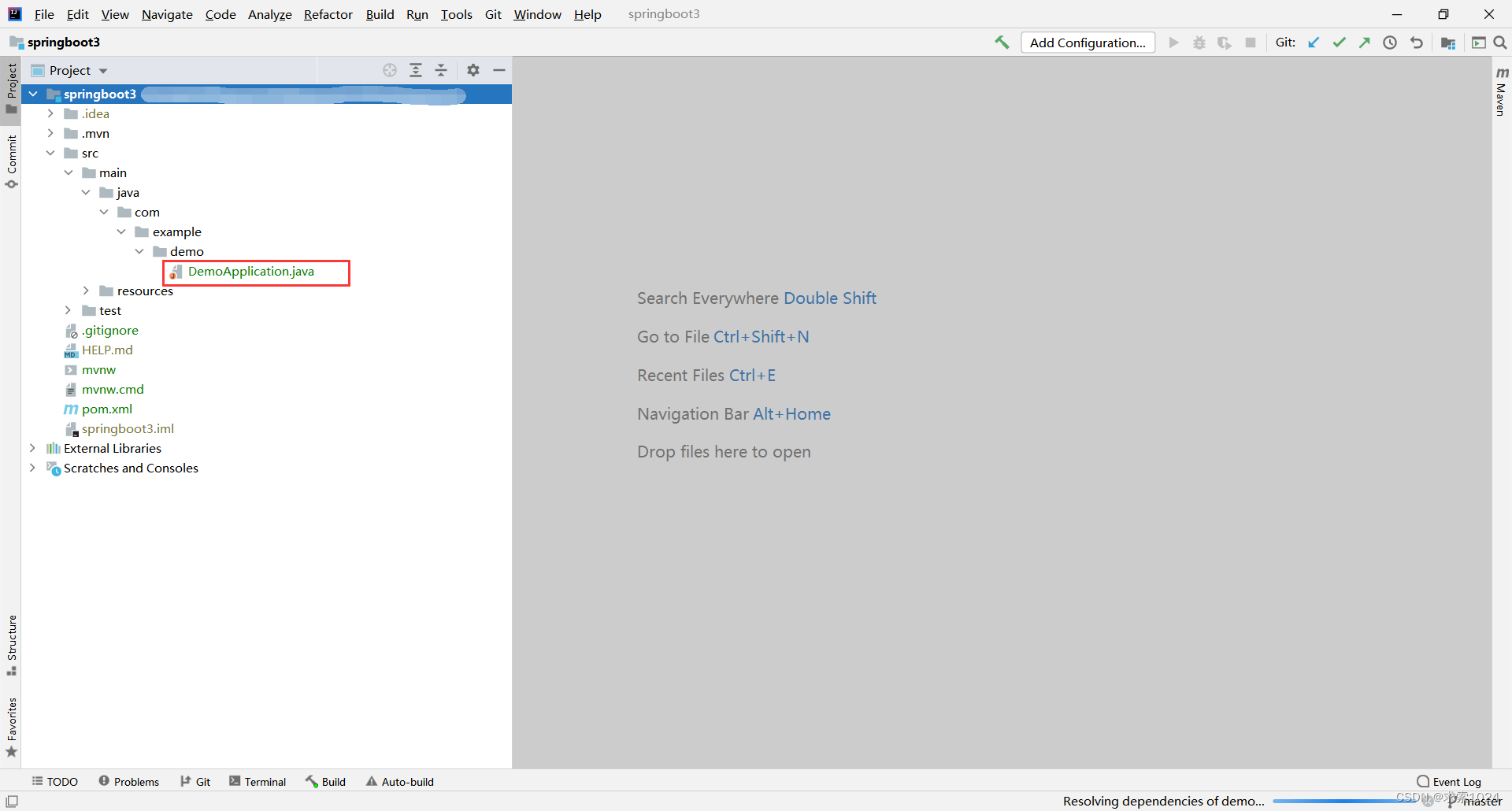Collapse the com package

104,212
